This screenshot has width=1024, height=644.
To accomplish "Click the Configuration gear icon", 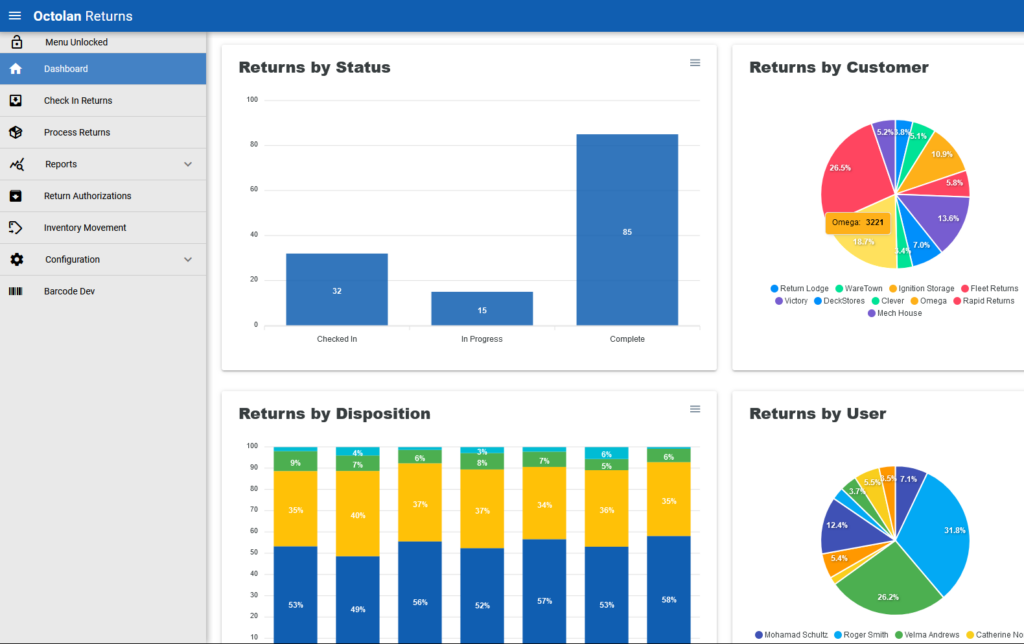I will 16,259.
